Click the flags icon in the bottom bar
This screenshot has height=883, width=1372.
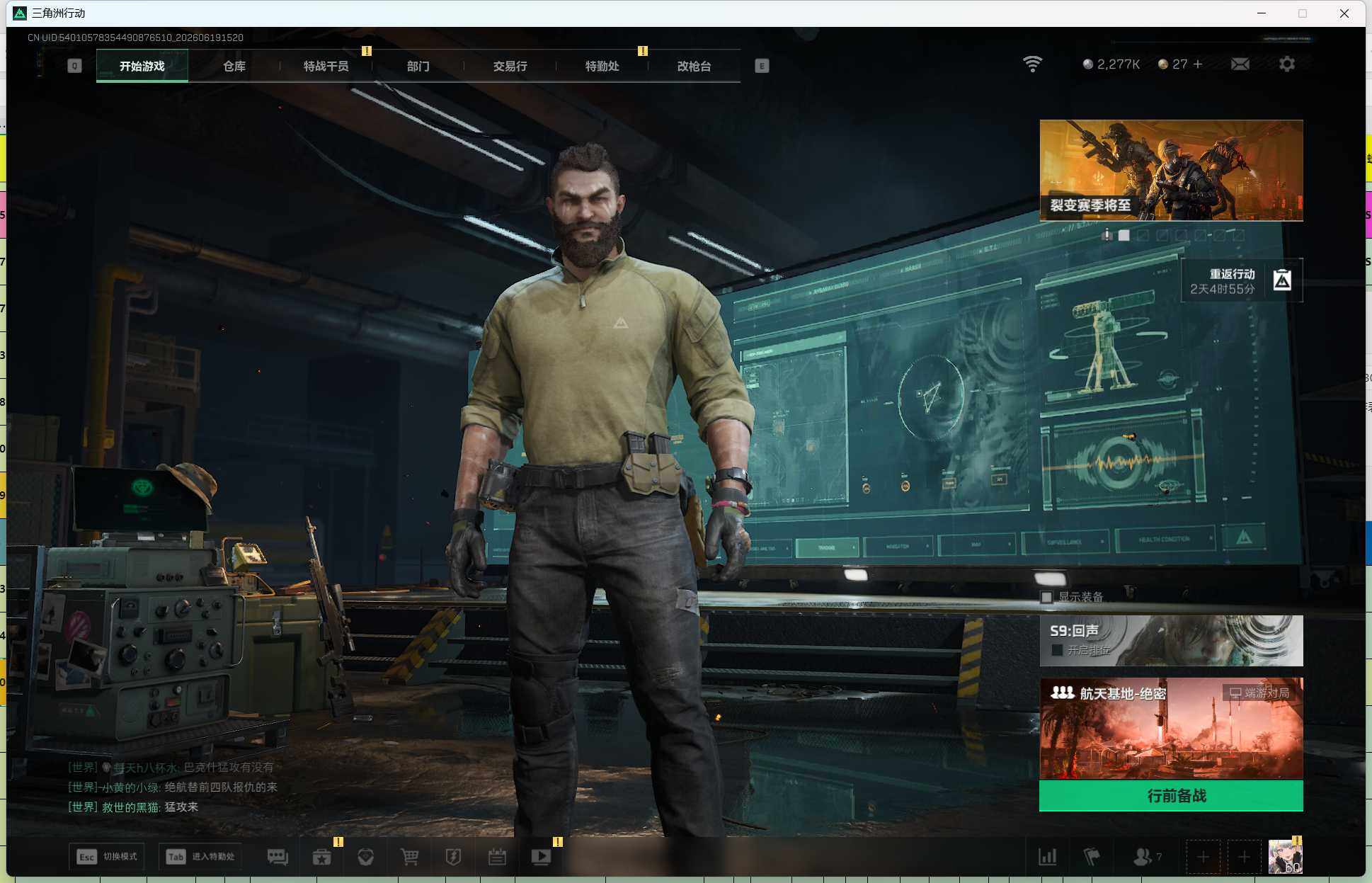point(1092,857)
